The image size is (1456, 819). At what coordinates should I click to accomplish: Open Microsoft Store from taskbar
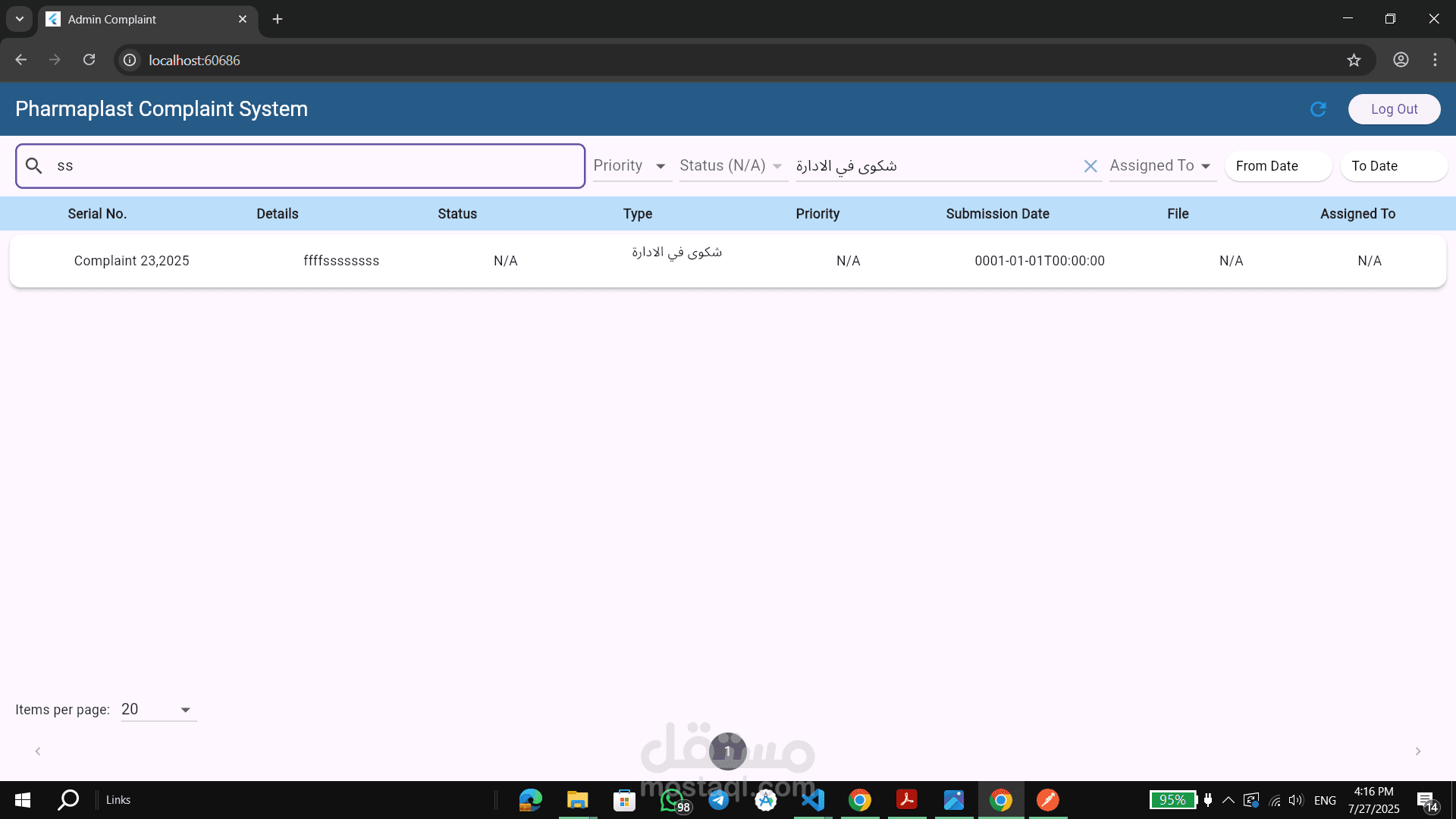624,800
